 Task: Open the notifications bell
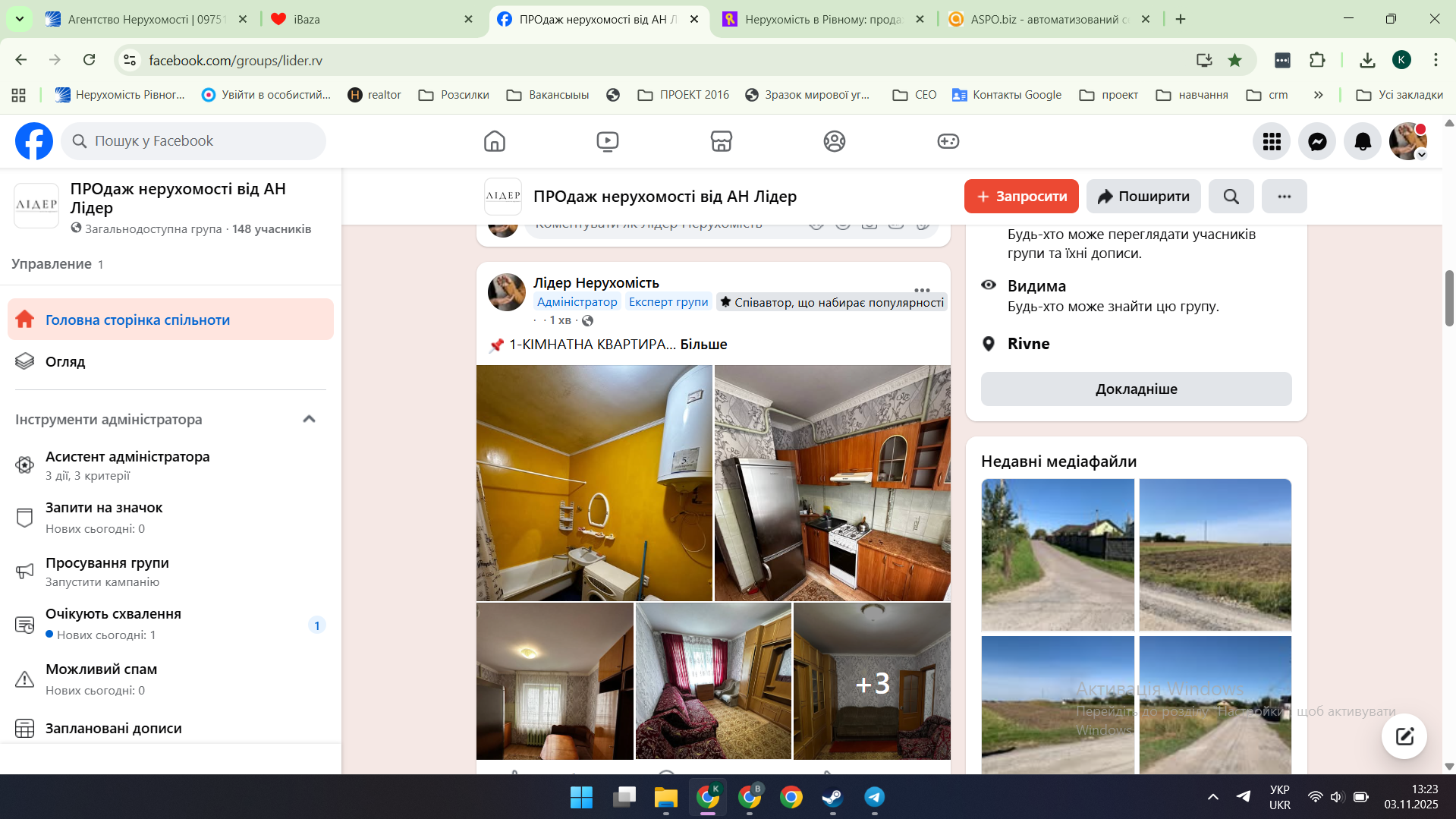(1363, 141)
